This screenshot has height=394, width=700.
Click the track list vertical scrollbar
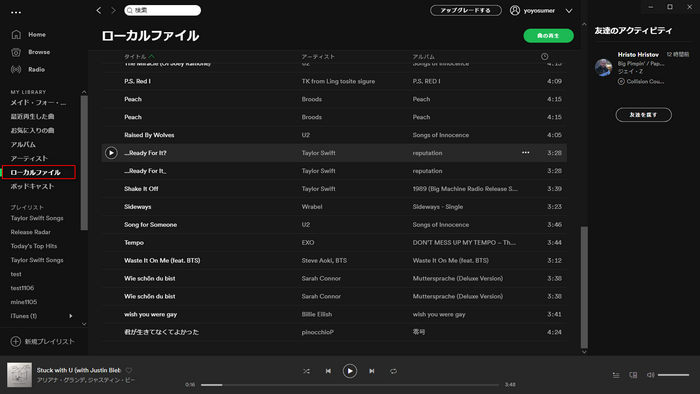(584, 287)
